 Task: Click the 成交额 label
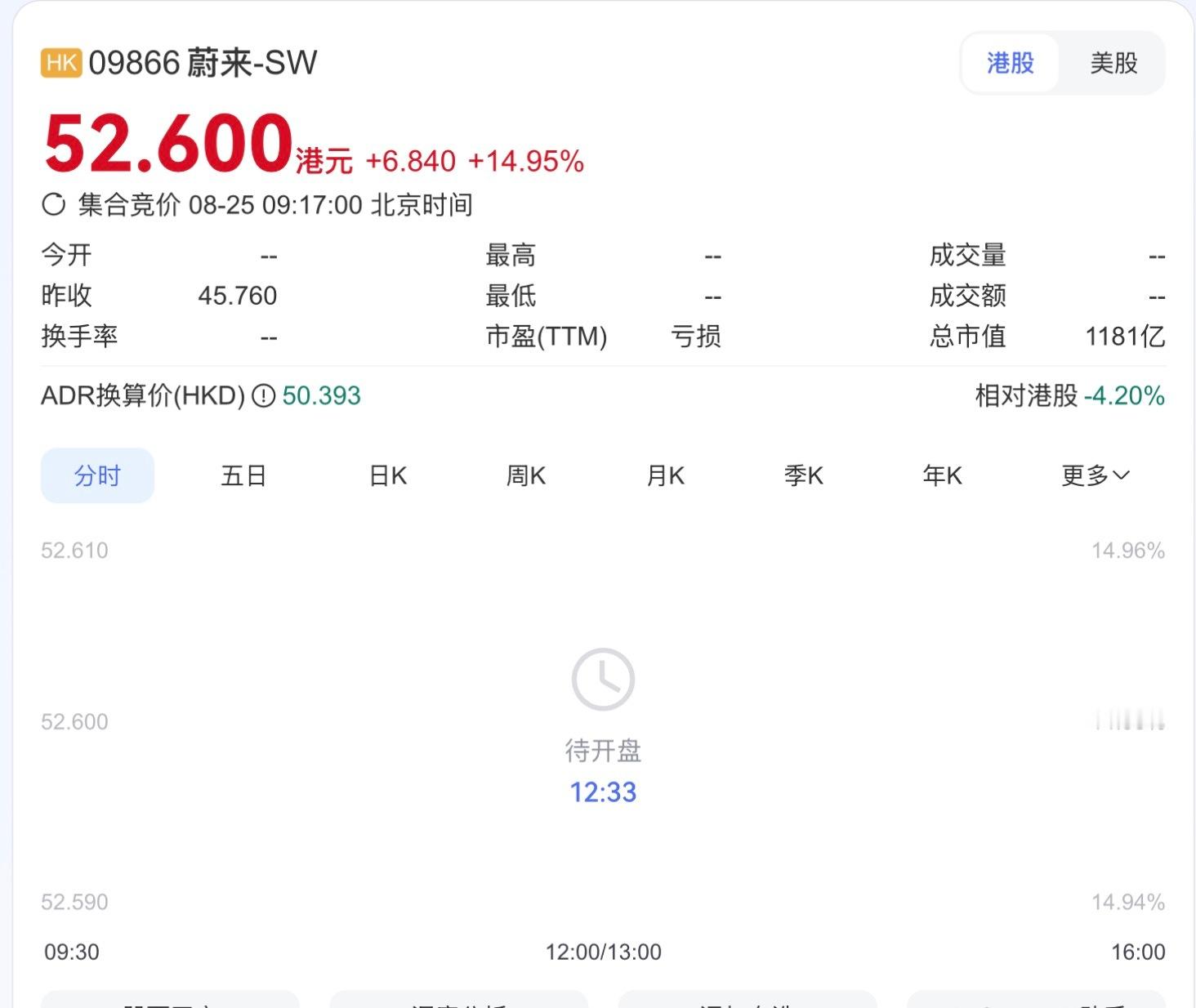(967, 296)
